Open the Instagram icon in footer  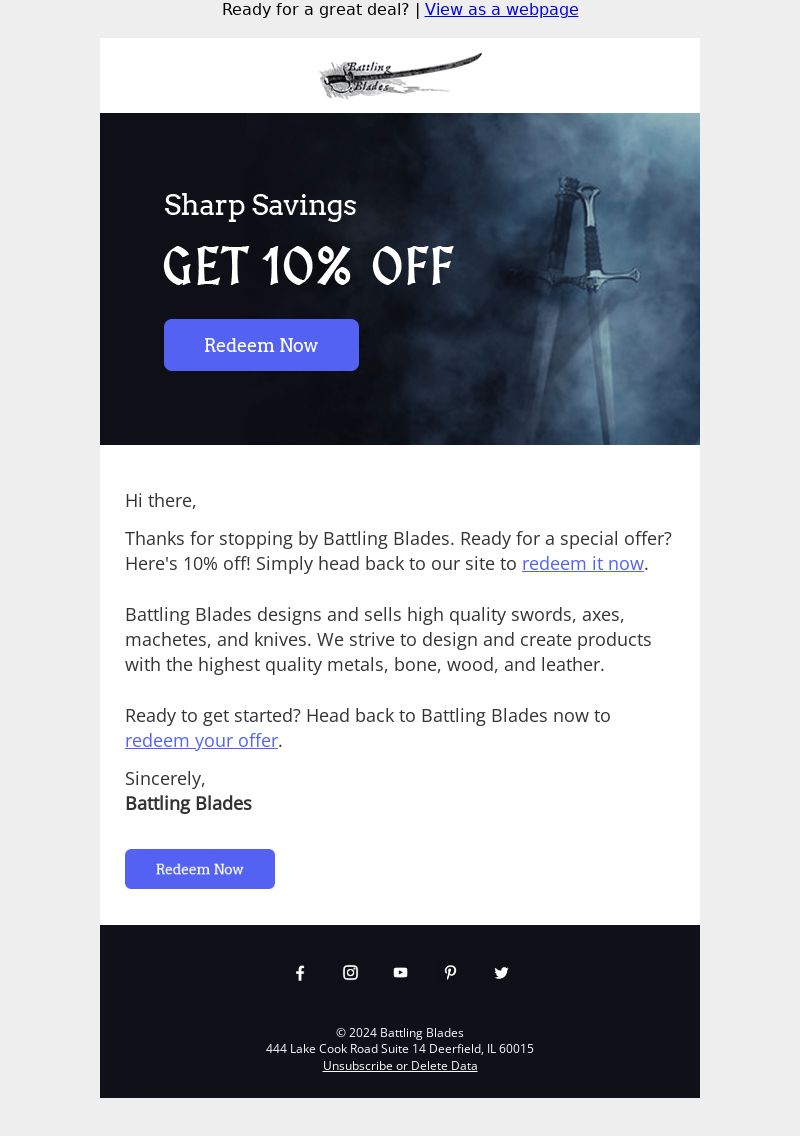click(350, 972)
